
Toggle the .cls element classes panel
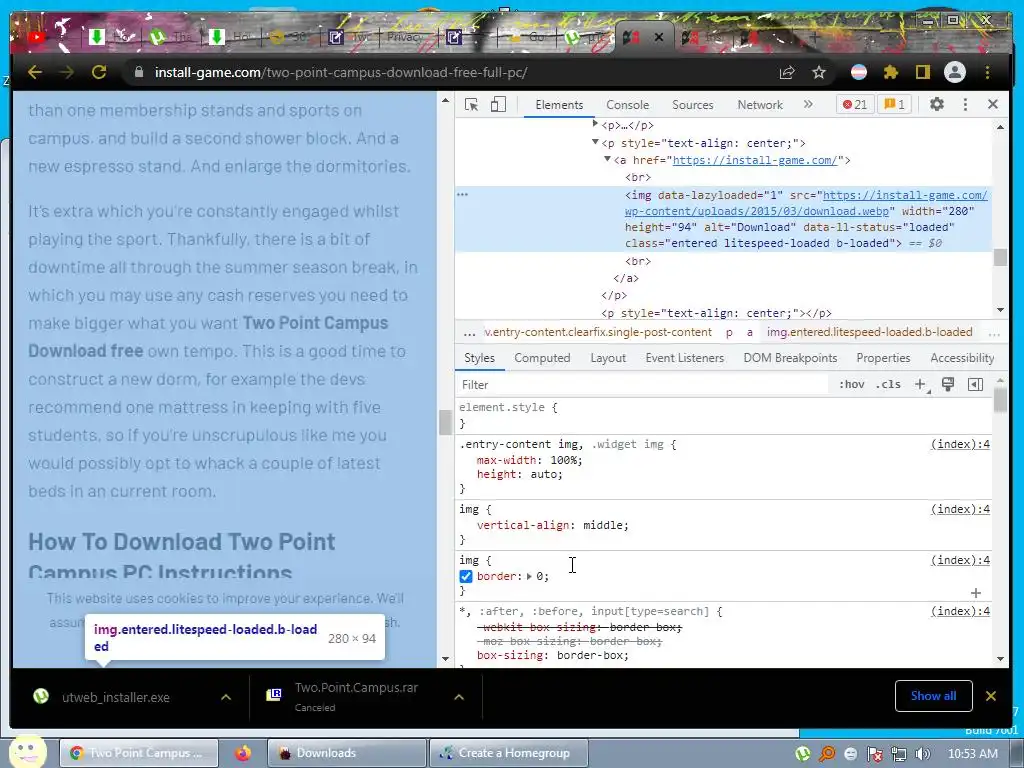coord(888,385)
